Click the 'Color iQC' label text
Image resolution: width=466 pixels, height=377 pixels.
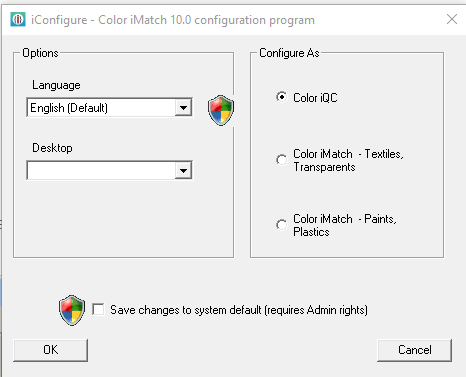[315, 98]
